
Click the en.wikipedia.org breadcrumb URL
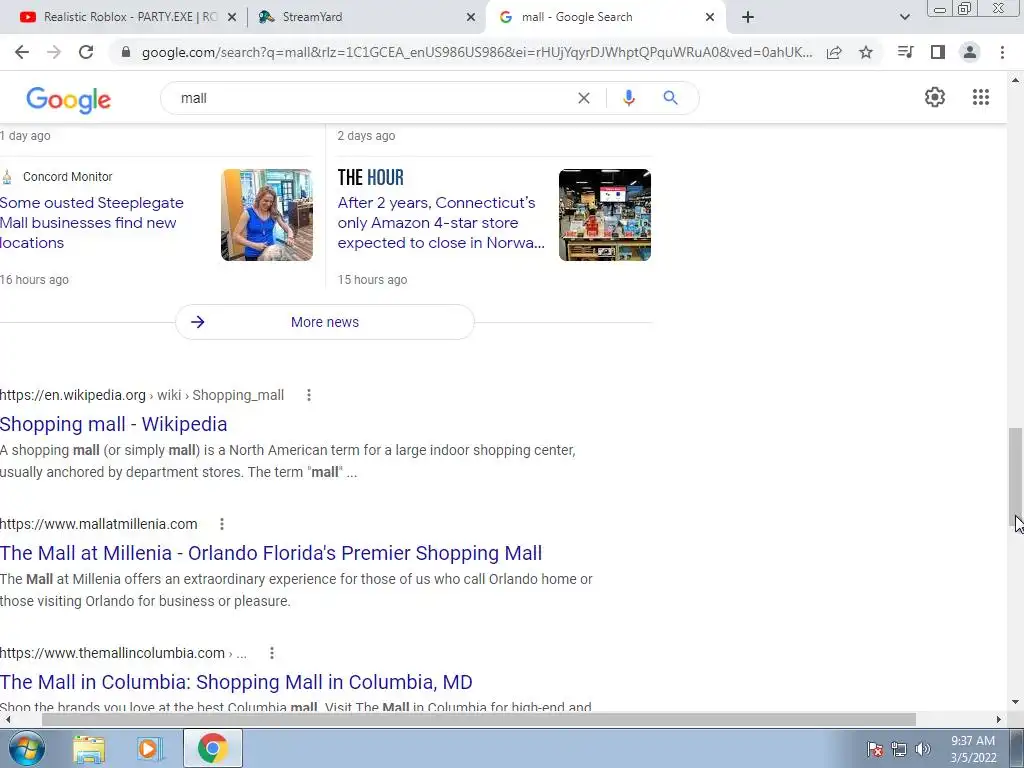point(142,395)
